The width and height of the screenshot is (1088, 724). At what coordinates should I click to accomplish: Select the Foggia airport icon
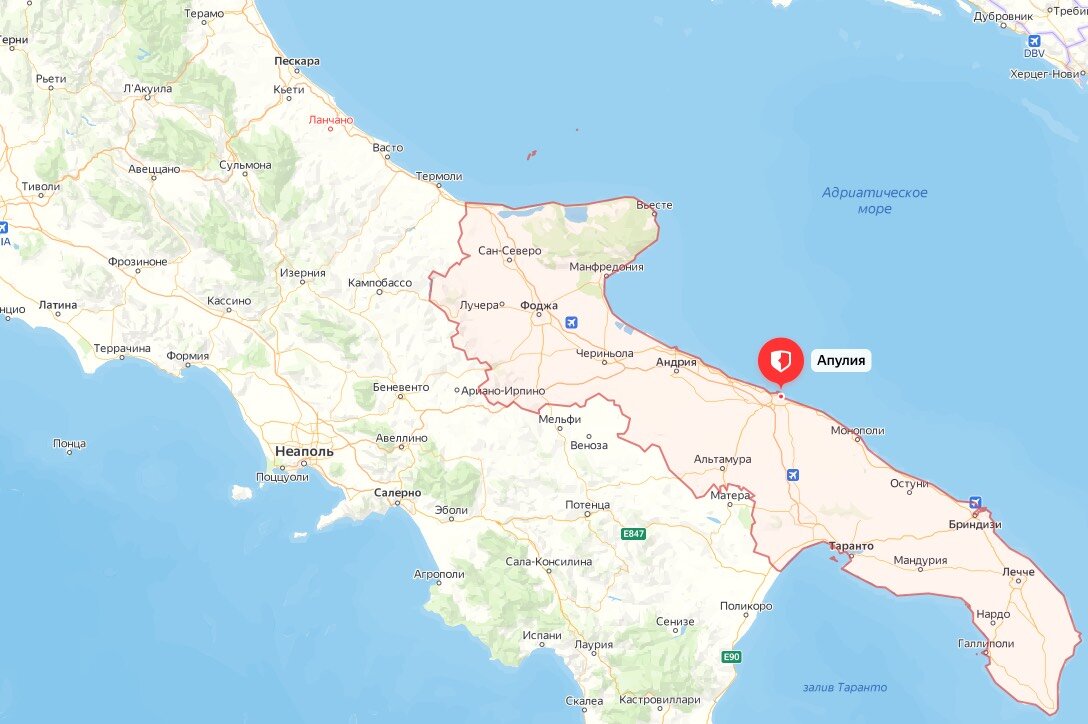pyautogui.click(x=571, y=322)
